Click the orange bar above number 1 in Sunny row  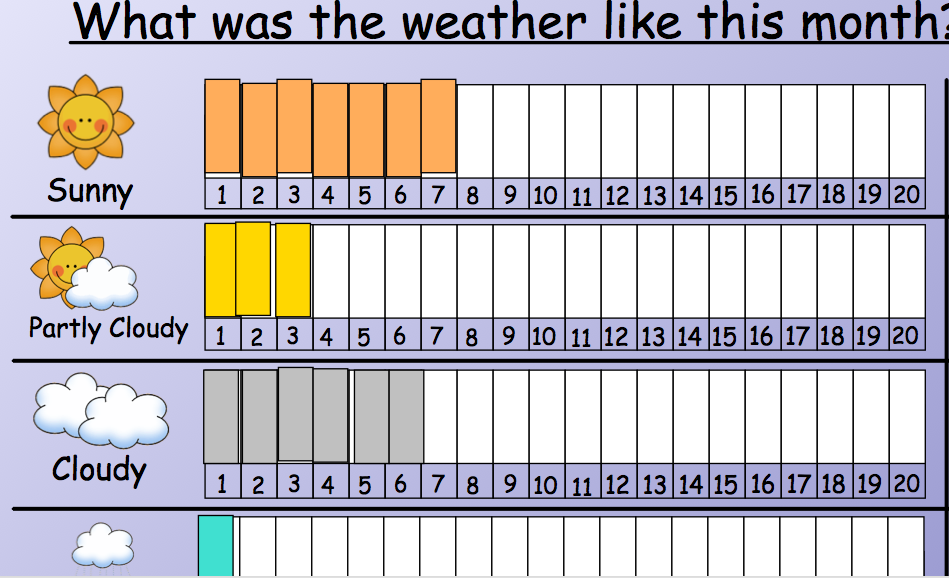[x=222, y=127]
